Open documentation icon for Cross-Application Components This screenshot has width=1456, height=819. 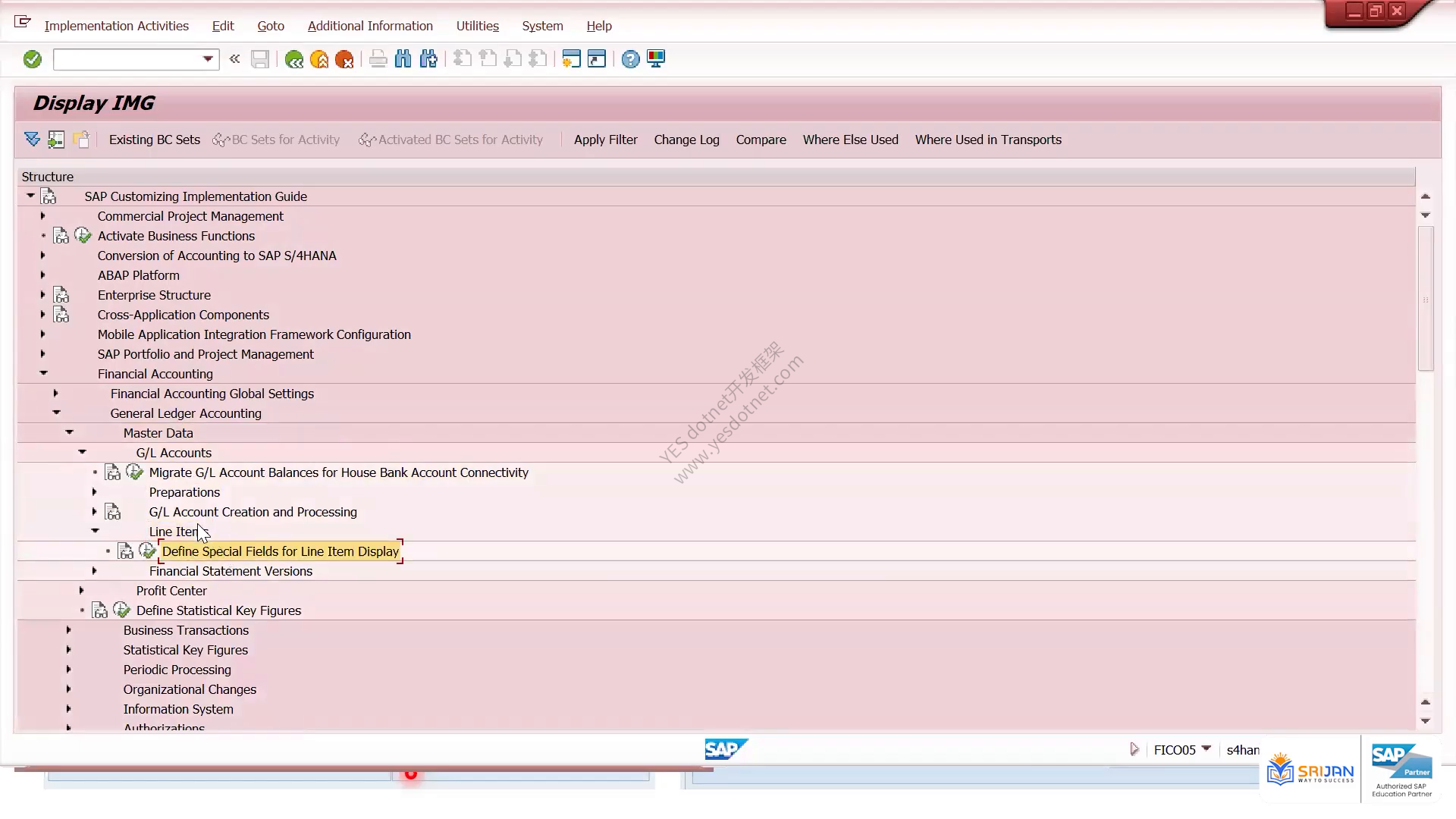point(61,315)
